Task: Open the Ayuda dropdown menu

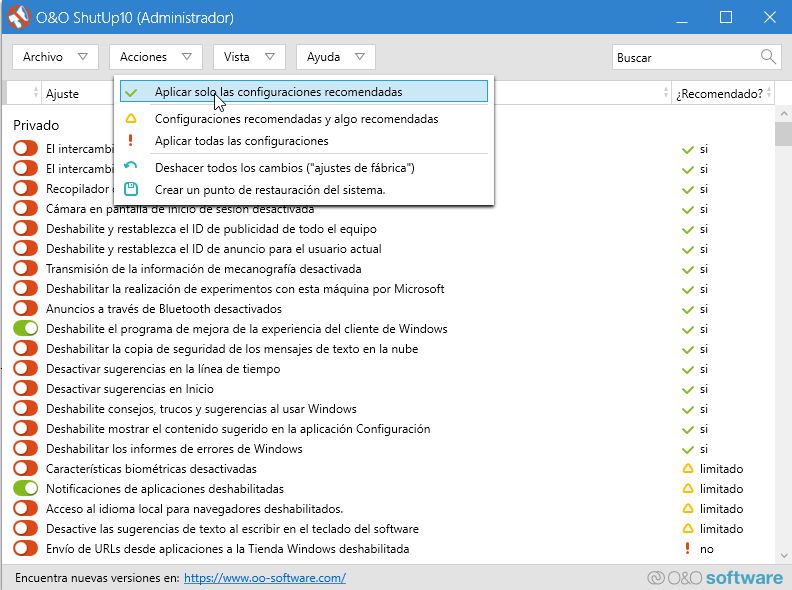Action: [335, 57]
